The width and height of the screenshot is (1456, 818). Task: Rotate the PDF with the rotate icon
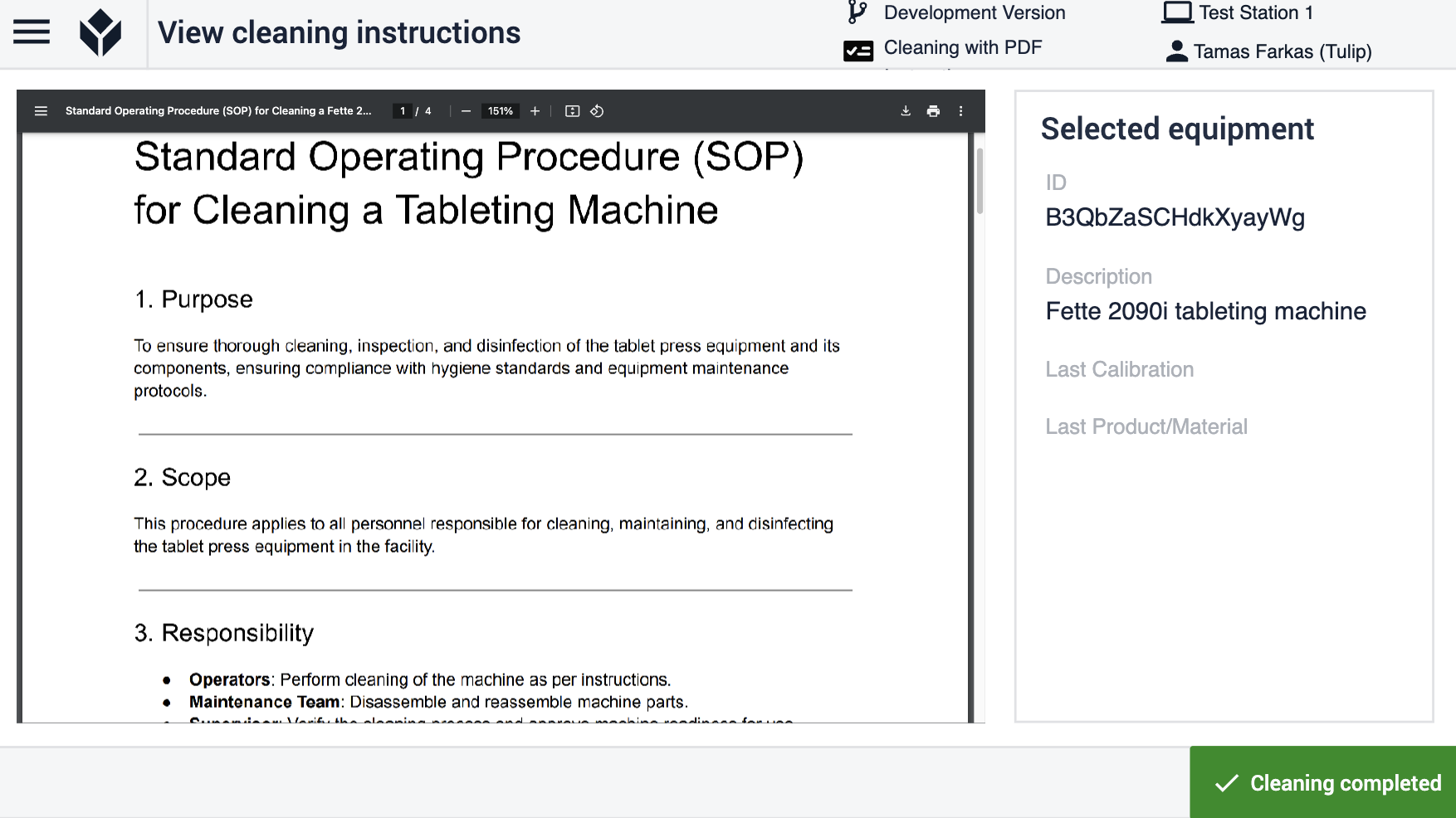pyautogui.click(x=597, y=111)
